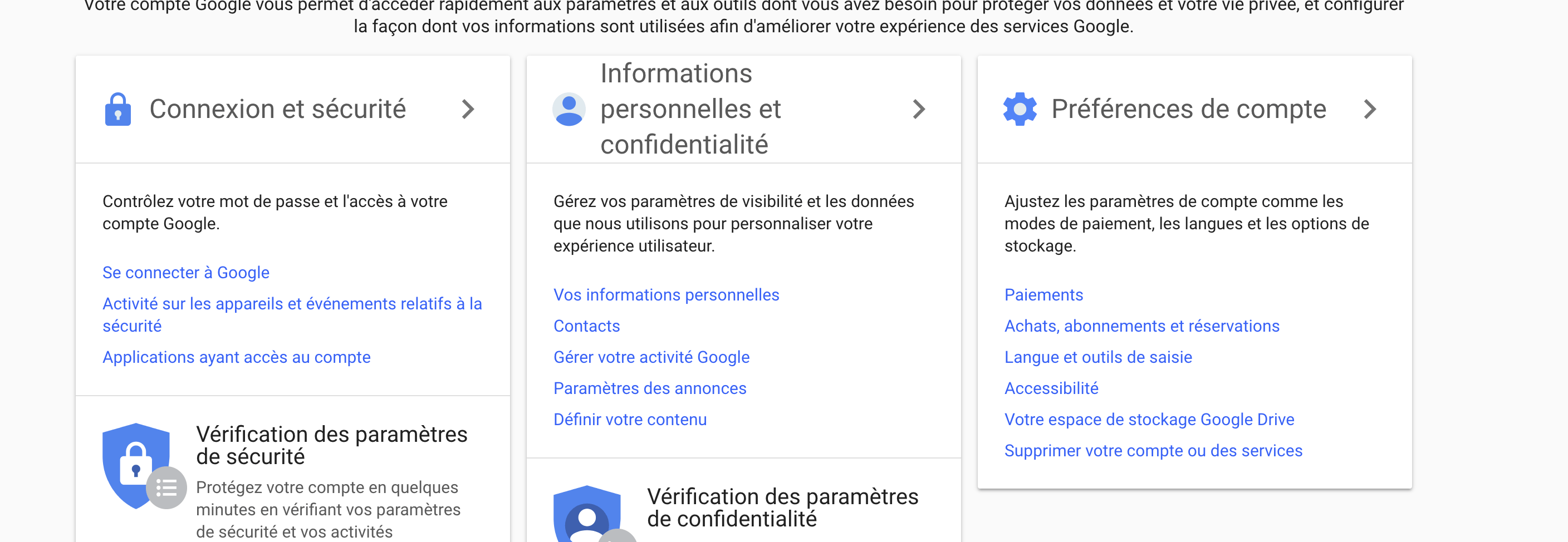Screen dimensions: 1568x542
Task: Go to Vos informations personnelles
Action: pos(666,294)
